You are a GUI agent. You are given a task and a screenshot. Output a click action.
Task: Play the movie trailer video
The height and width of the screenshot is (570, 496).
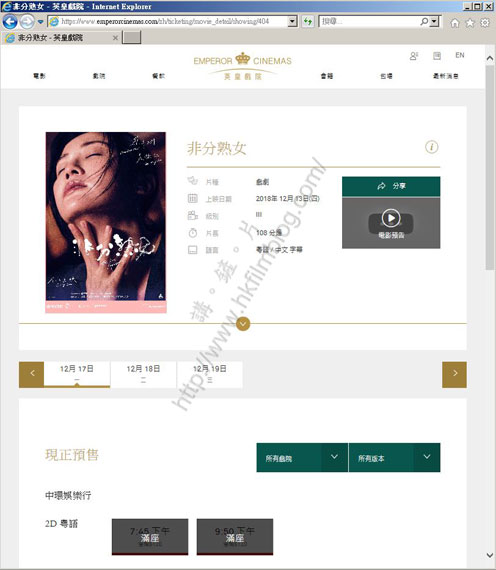pyautogui.click(x=391, y=224)
